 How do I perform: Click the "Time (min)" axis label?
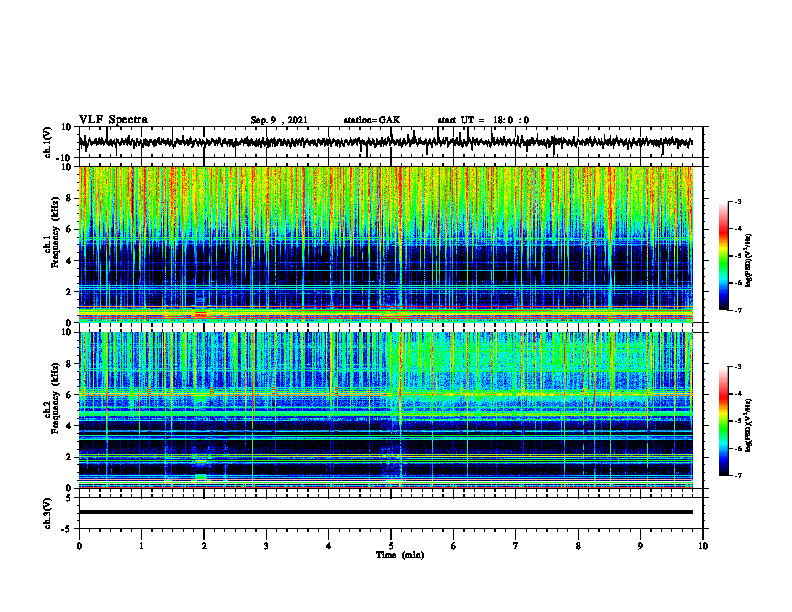pos(400,555)
